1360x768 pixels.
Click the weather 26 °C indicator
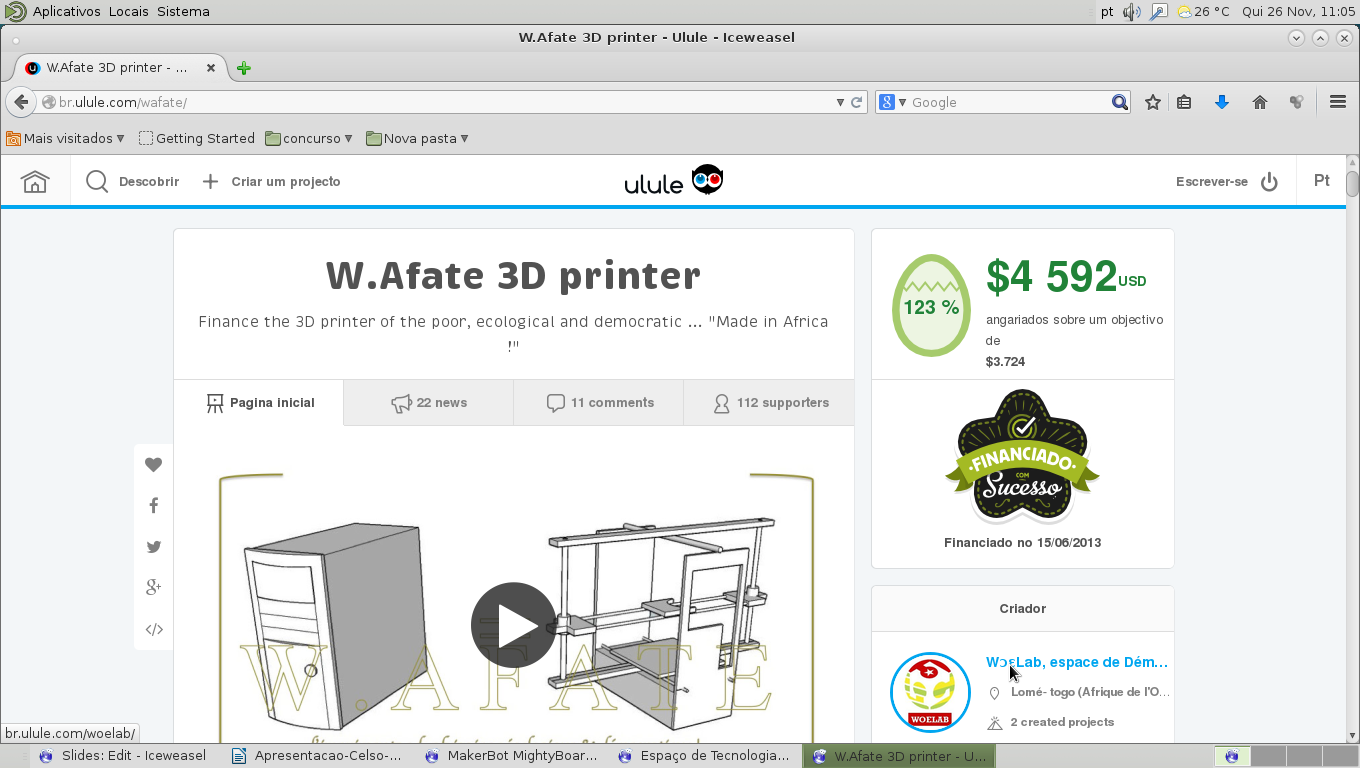(x=1203, y=11)
